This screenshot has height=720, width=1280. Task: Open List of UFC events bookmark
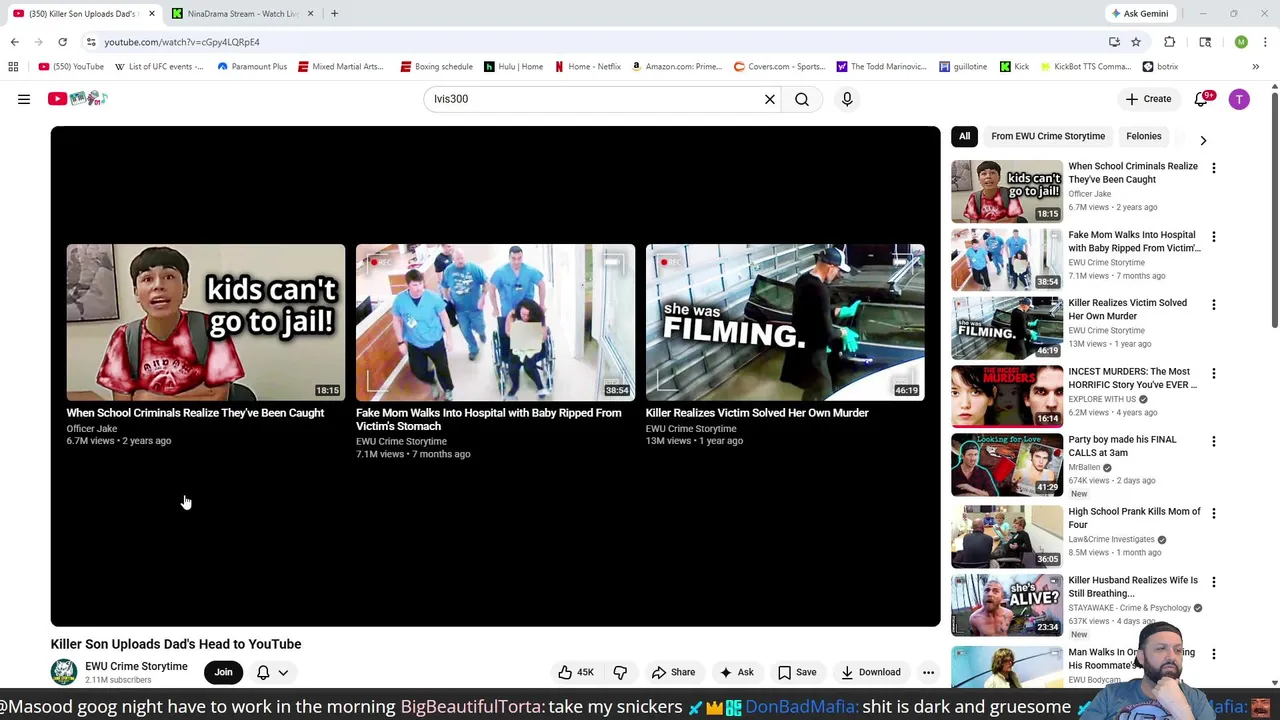pos(159,67)
